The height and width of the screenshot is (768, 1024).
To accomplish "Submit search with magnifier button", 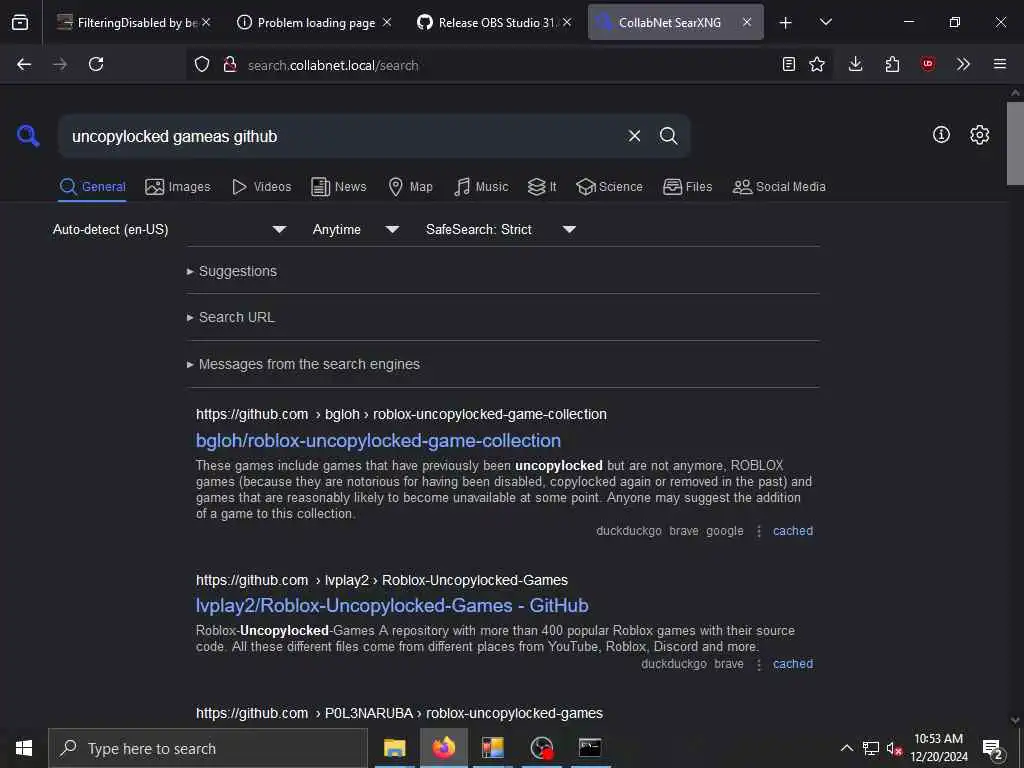I will pyautogui.click(x=668, y=136).
